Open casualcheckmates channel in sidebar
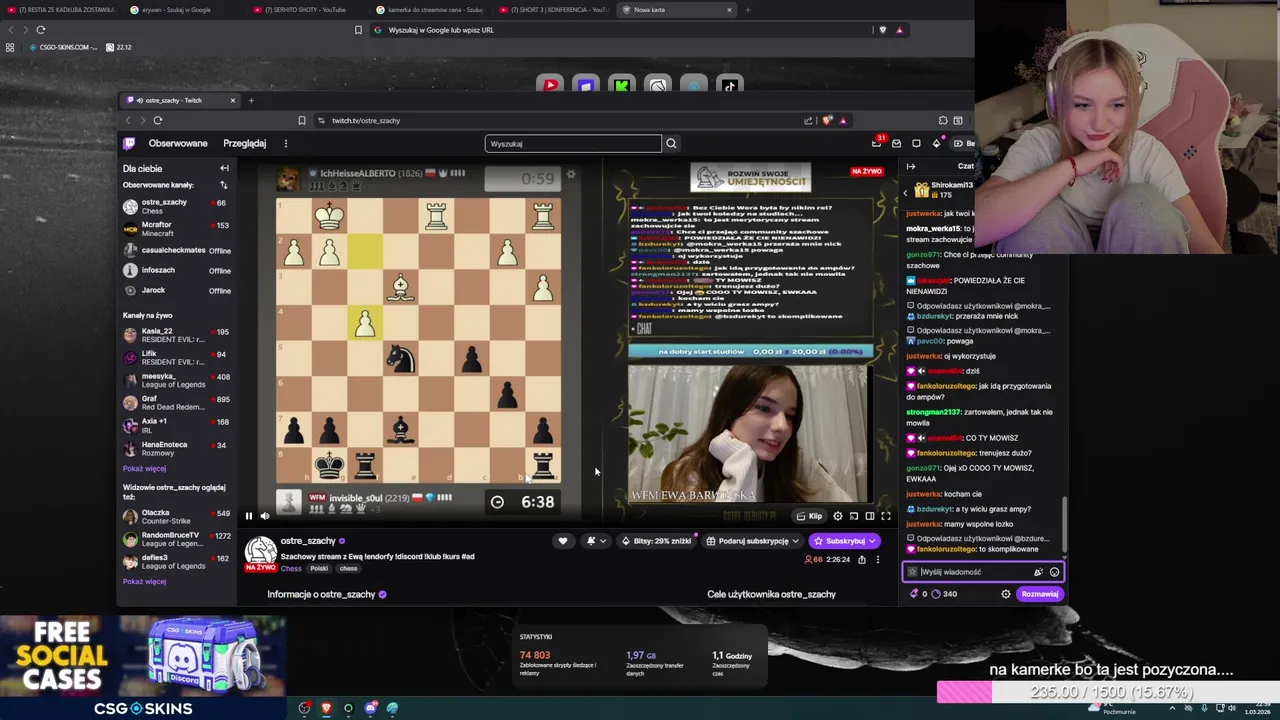 (x=176, y=250)
